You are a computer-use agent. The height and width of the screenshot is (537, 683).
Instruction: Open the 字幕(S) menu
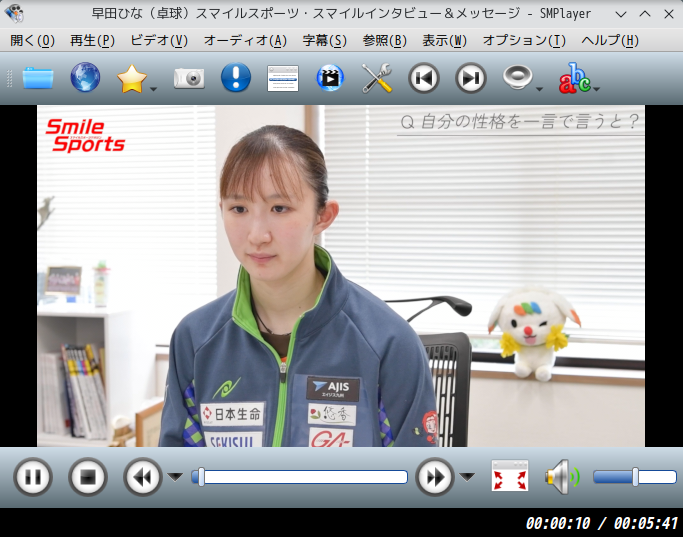pos(325,41)
